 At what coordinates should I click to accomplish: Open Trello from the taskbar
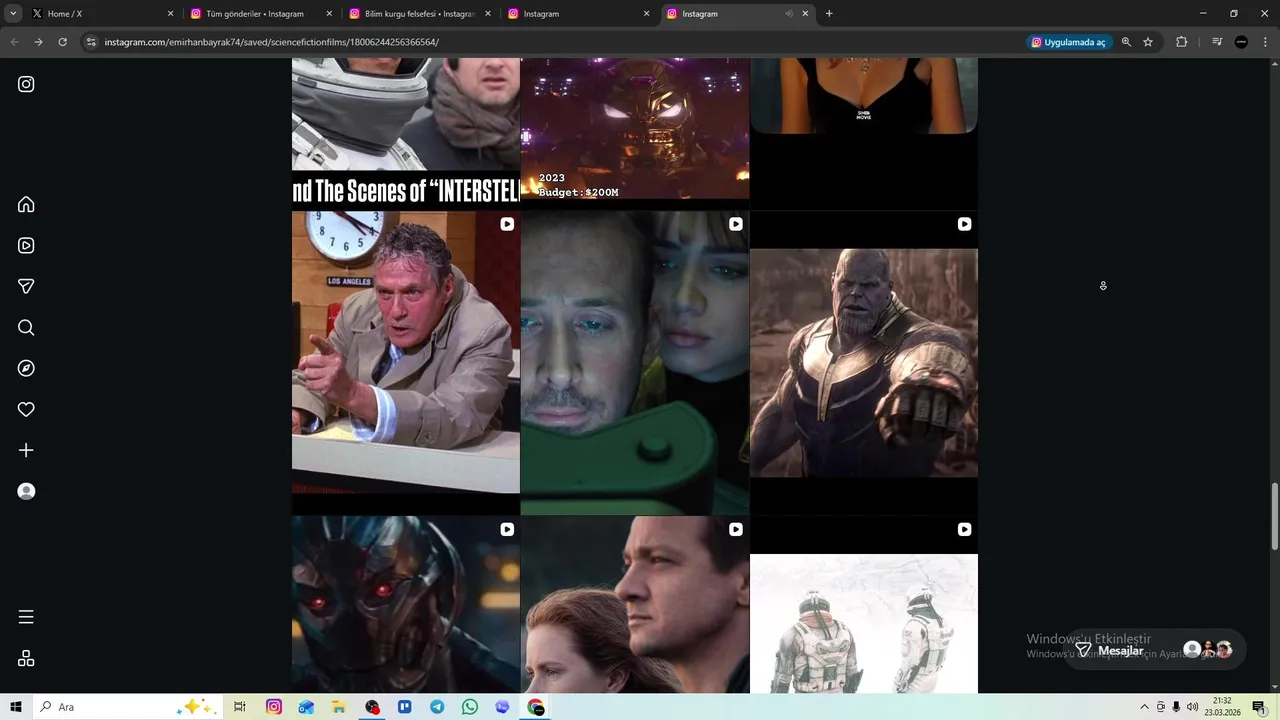(405, 707)
